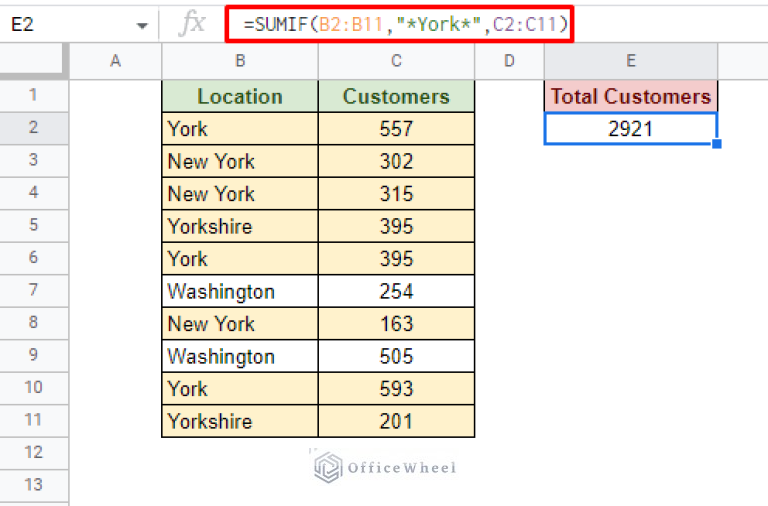Select the cell with value 593
The width and height of the screenshot is (768, 506).
tap(396, 389)
